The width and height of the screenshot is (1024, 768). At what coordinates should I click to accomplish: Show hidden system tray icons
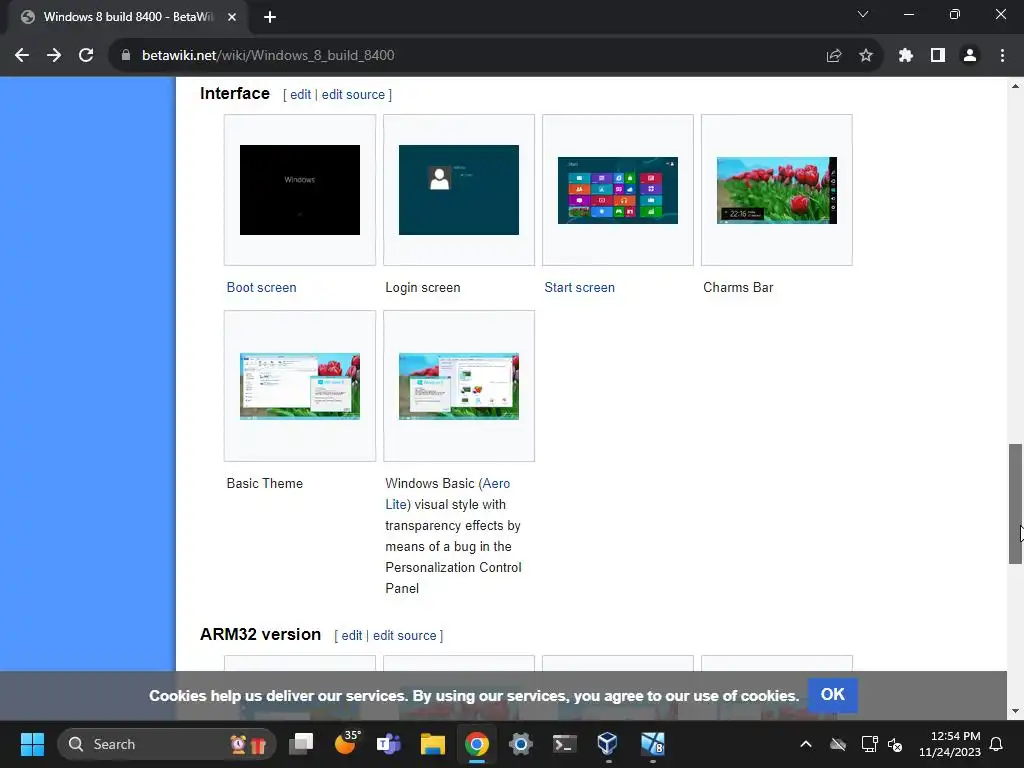(806, 744)
